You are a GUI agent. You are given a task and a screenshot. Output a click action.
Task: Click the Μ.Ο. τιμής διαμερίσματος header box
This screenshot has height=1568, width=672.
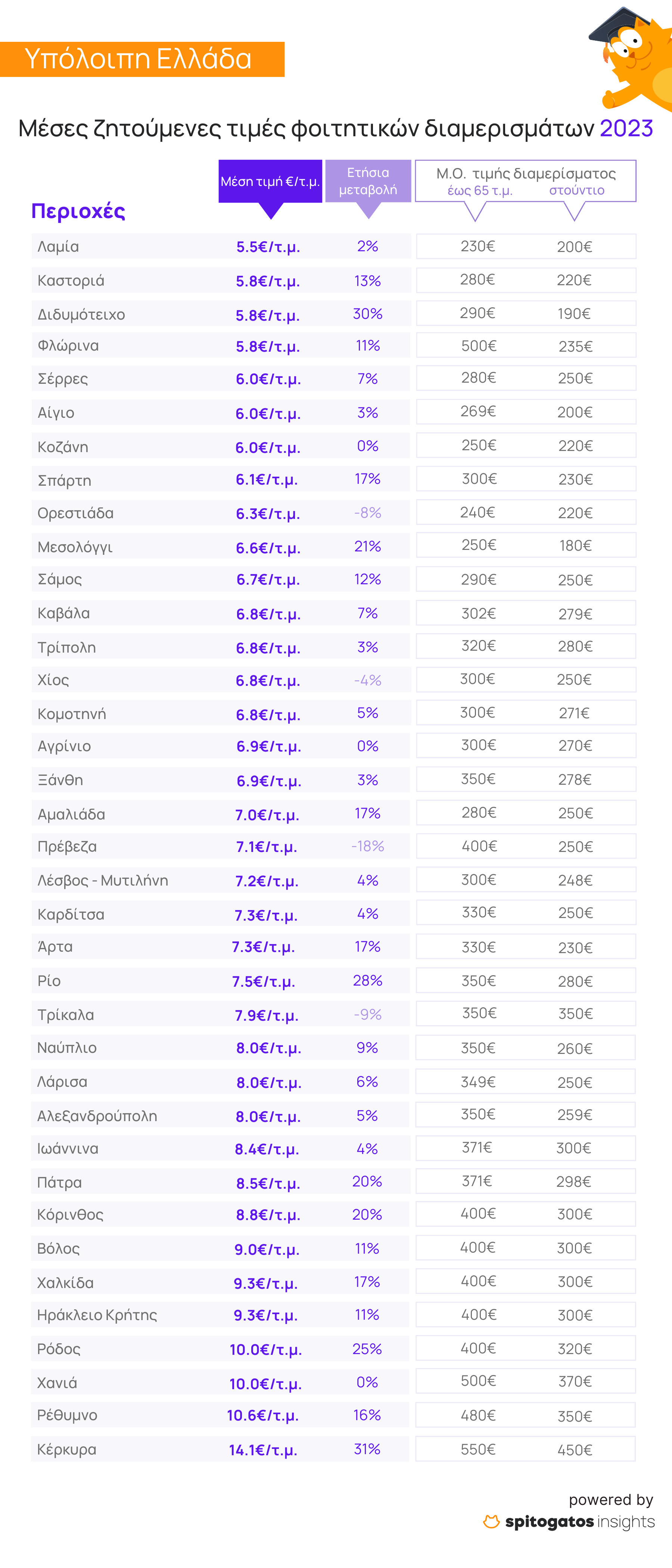point(525,174)
